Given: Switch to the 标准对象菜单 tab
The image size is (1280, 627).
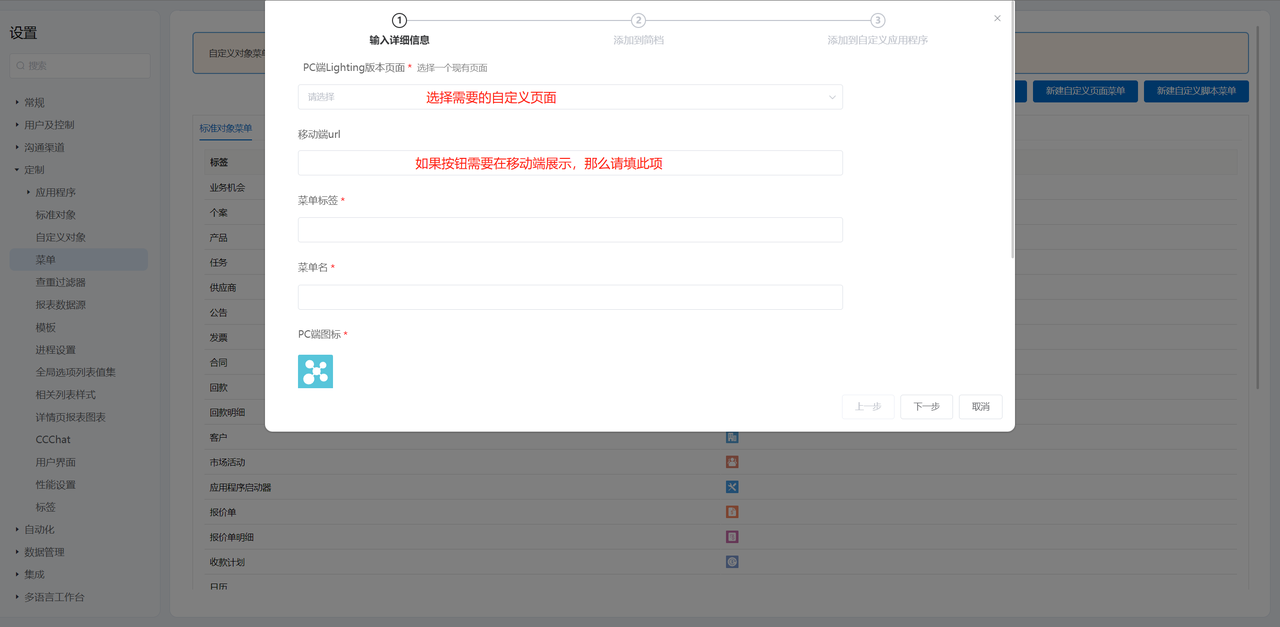Looking at the screenshot, I should pyautogui.click(x=225, y=128).
